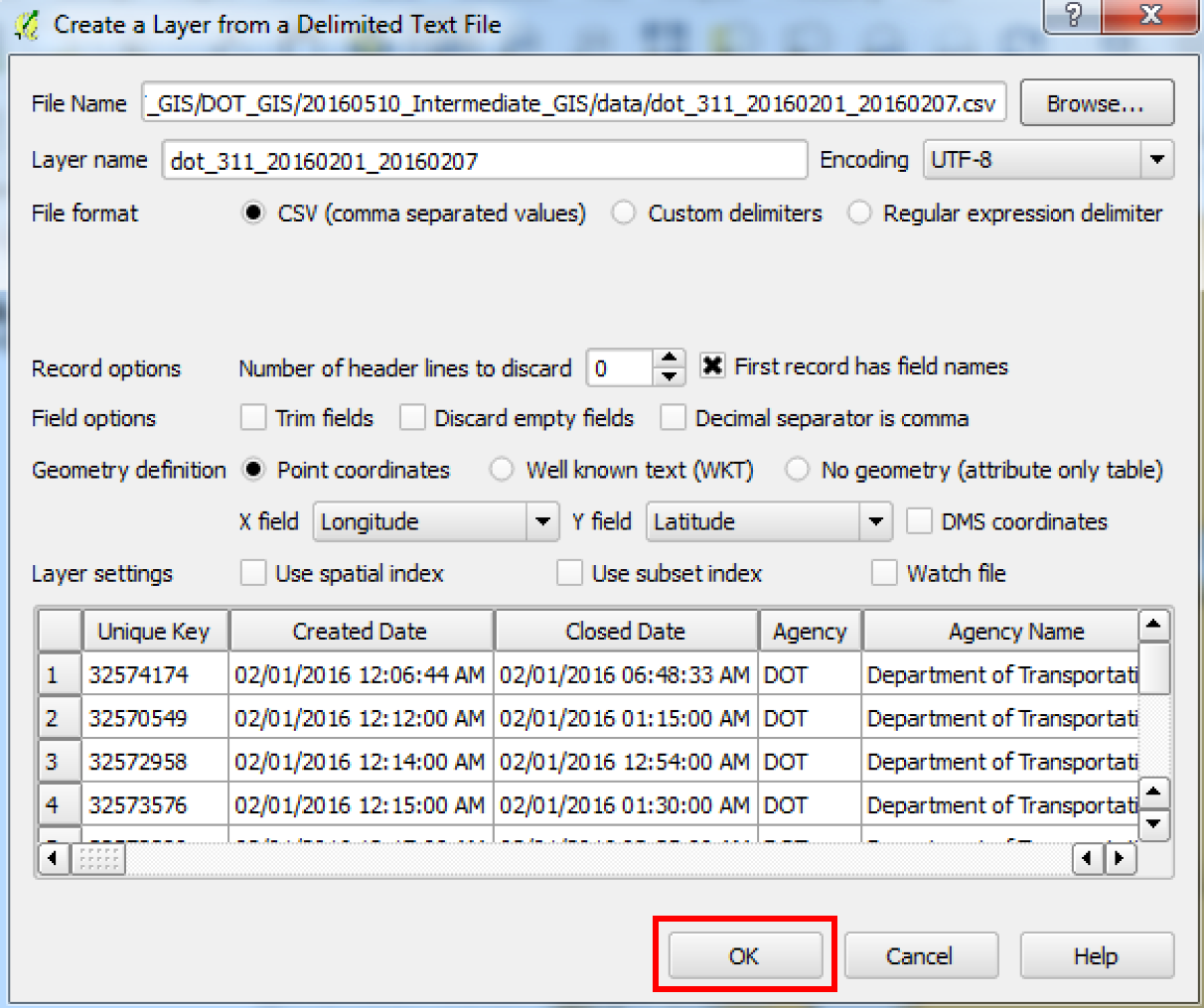Click the QGIS icon in the title bar

(28, 24)
